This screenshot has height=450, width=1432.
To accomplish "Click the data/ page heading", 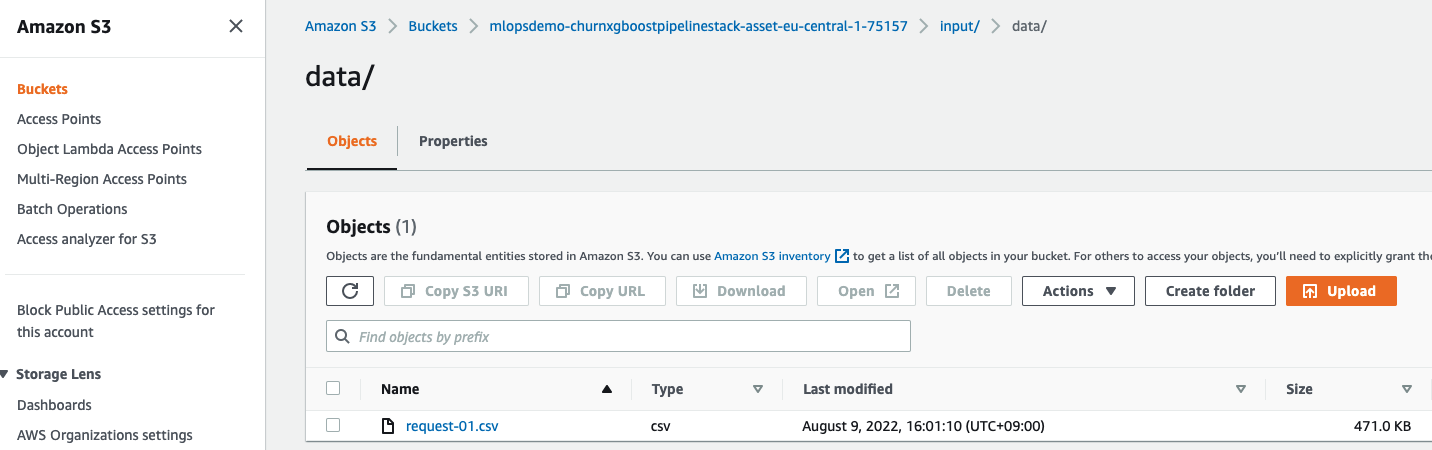I will [339, 77].
